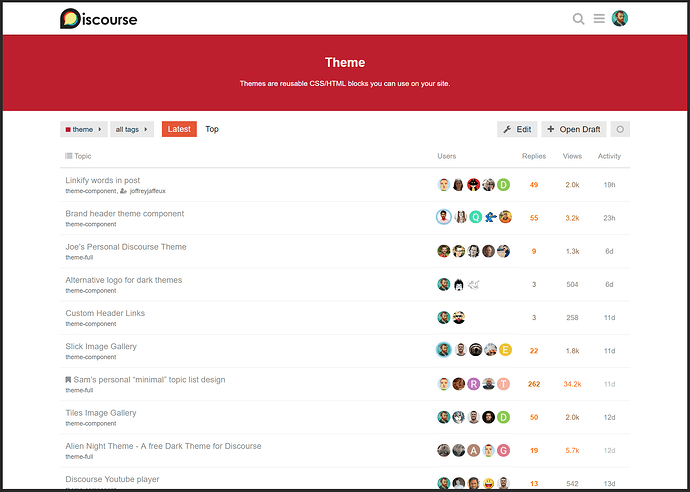Open the hamburger menu icon
This screenshot has width=690, height=492.
tap(599, 18)
